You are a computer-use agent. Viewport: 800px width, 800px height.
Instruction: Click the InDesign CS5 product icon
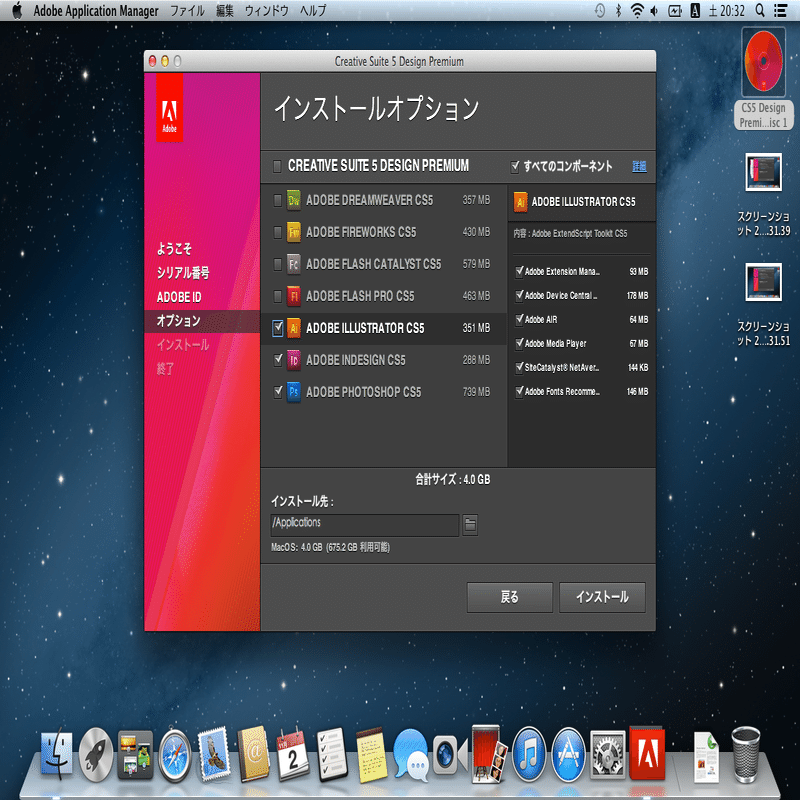[293, 360]
